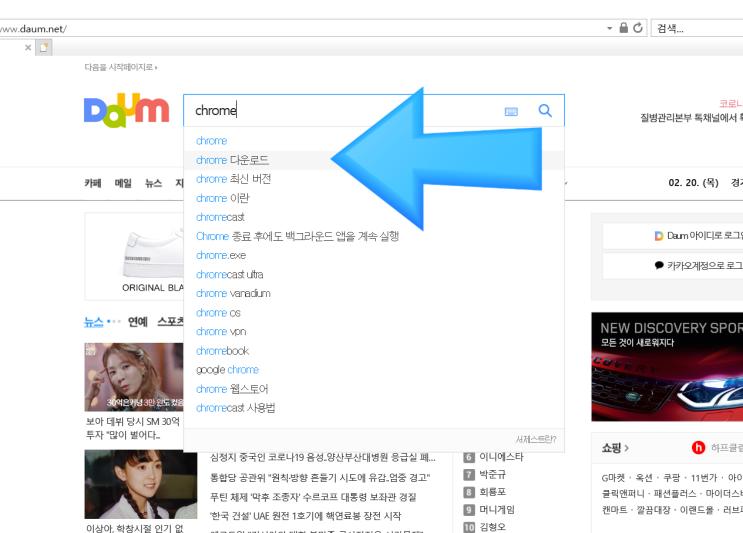
Task: Open the 이상아 학창시절 news thumbnail
Action: click(141, 484)
